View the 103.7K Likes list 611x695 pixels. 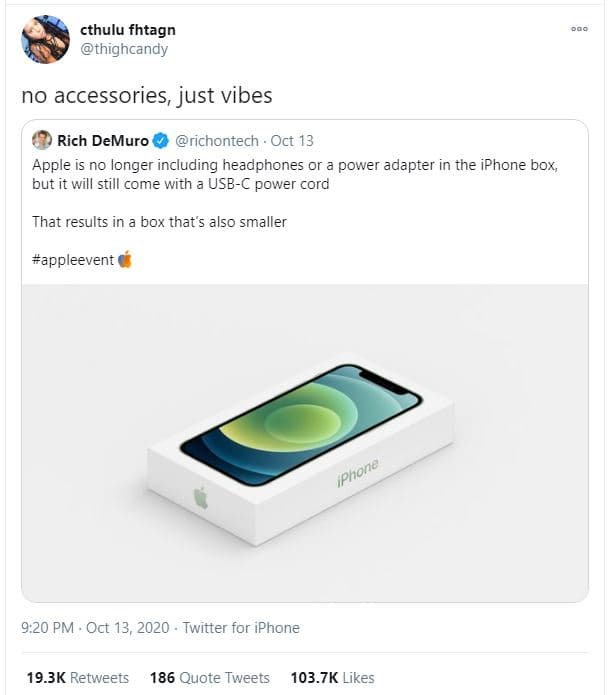click(x=332, y=677)
